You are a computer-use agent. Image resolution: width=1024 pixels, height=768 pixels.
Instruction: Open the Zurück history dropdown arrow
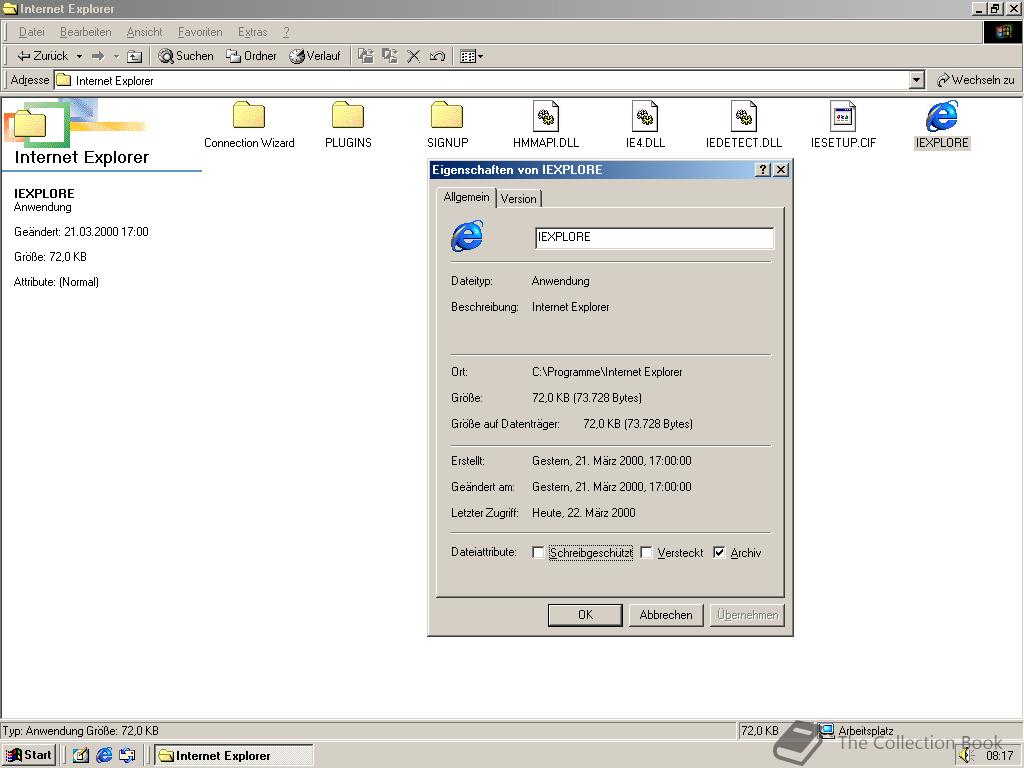[x=79, y=56]
